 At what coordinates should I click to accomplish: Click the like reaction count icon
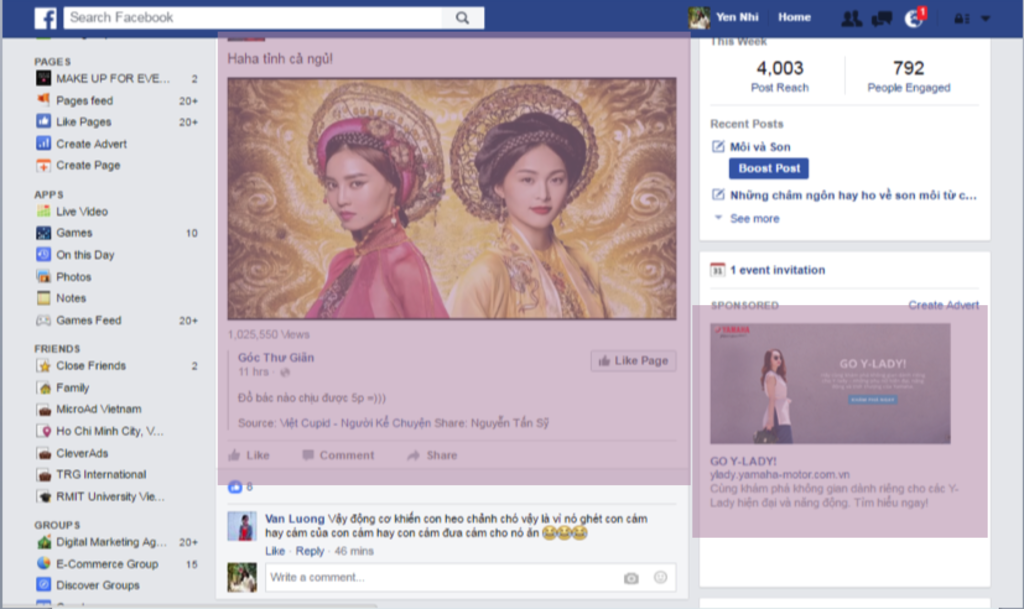pos(235,487)
